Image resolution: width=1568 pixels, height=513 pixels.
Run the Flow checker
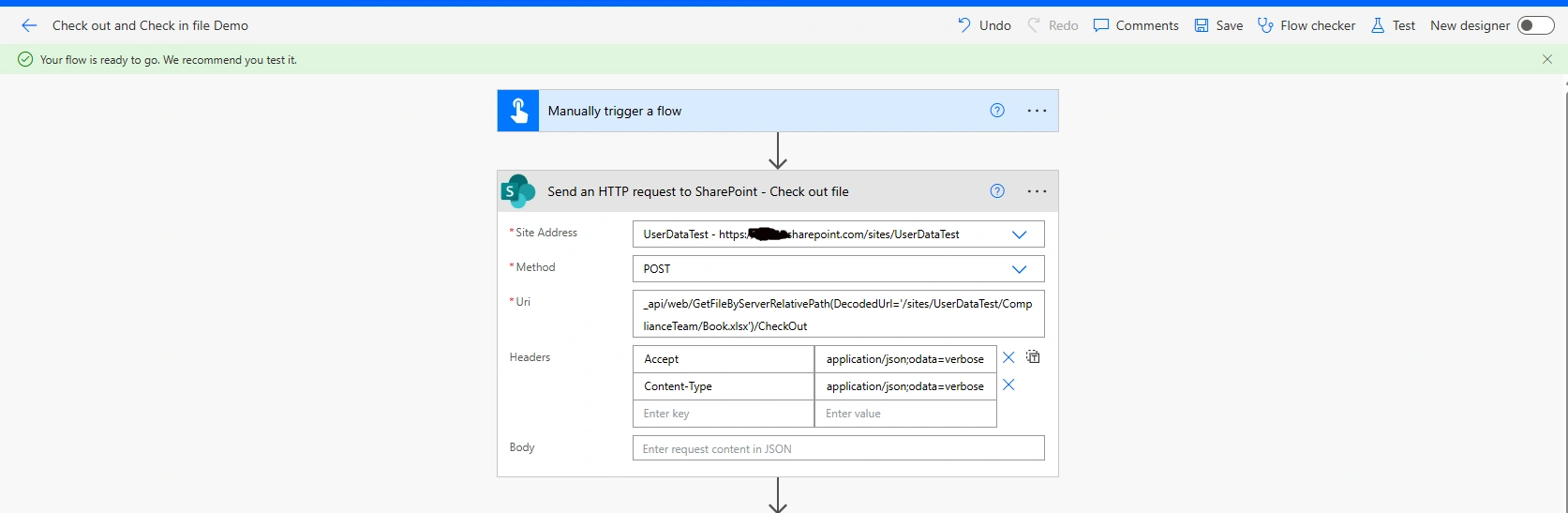(1307, 25)
